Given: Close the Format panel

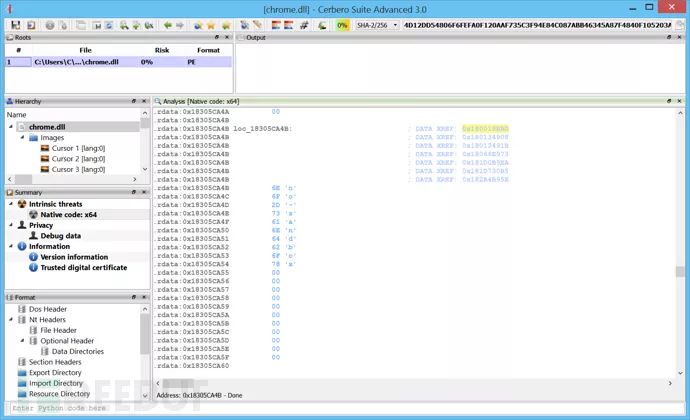Looking at the screenshot, I should [x=143, y=297].
